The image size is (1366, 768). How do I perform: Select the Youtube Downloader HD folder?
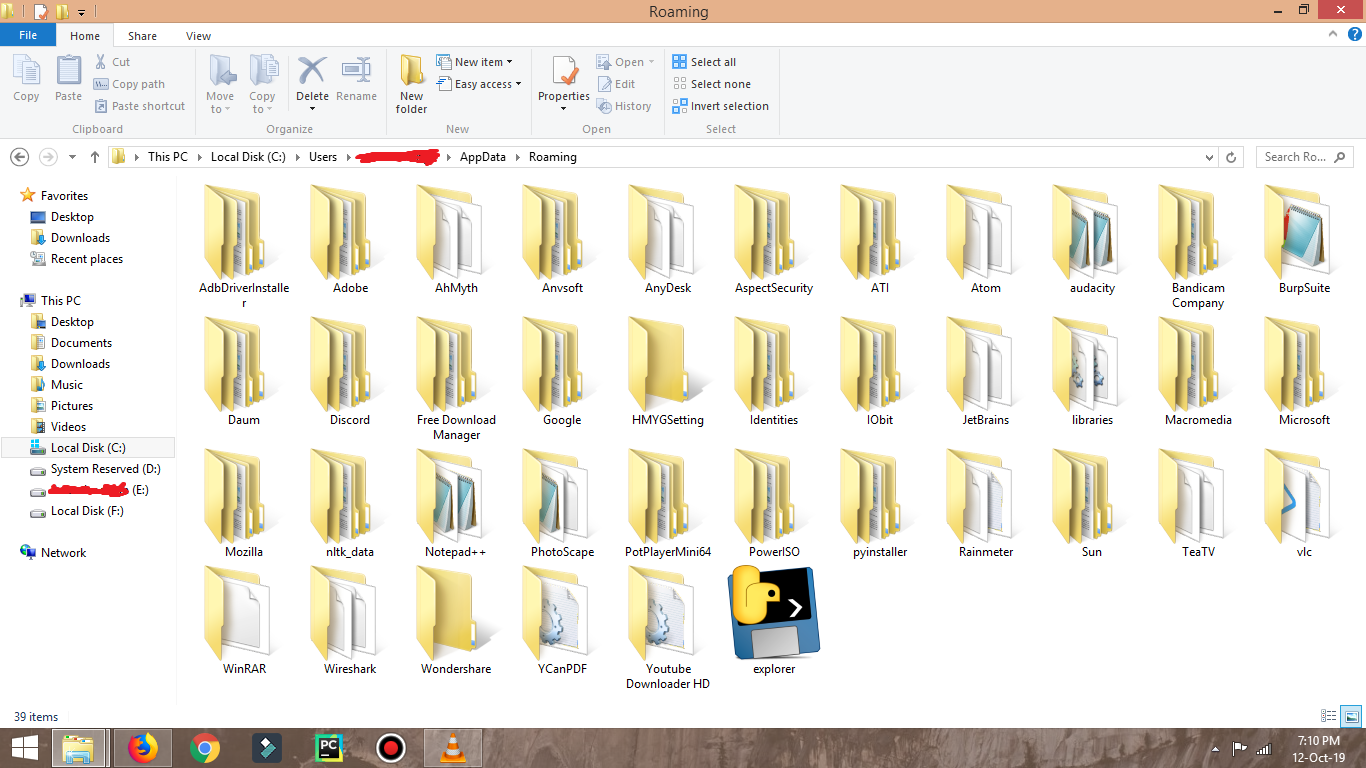click(x=668, y=628)
